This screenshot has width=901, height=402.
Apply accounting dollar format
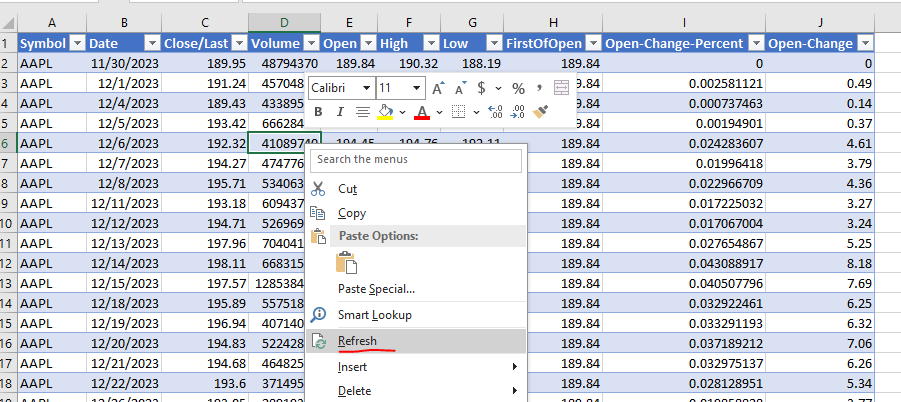click(x=482, y=88)
